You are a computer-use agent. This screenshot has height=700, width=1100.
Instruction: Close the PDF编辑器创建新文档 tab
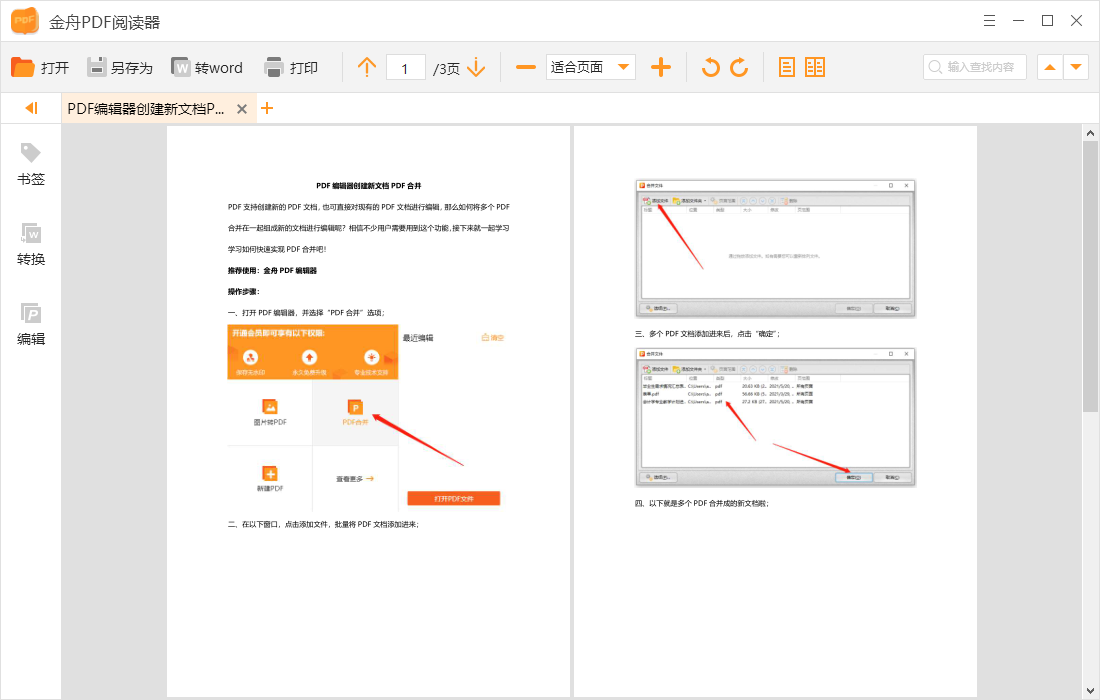click(242, 109)
